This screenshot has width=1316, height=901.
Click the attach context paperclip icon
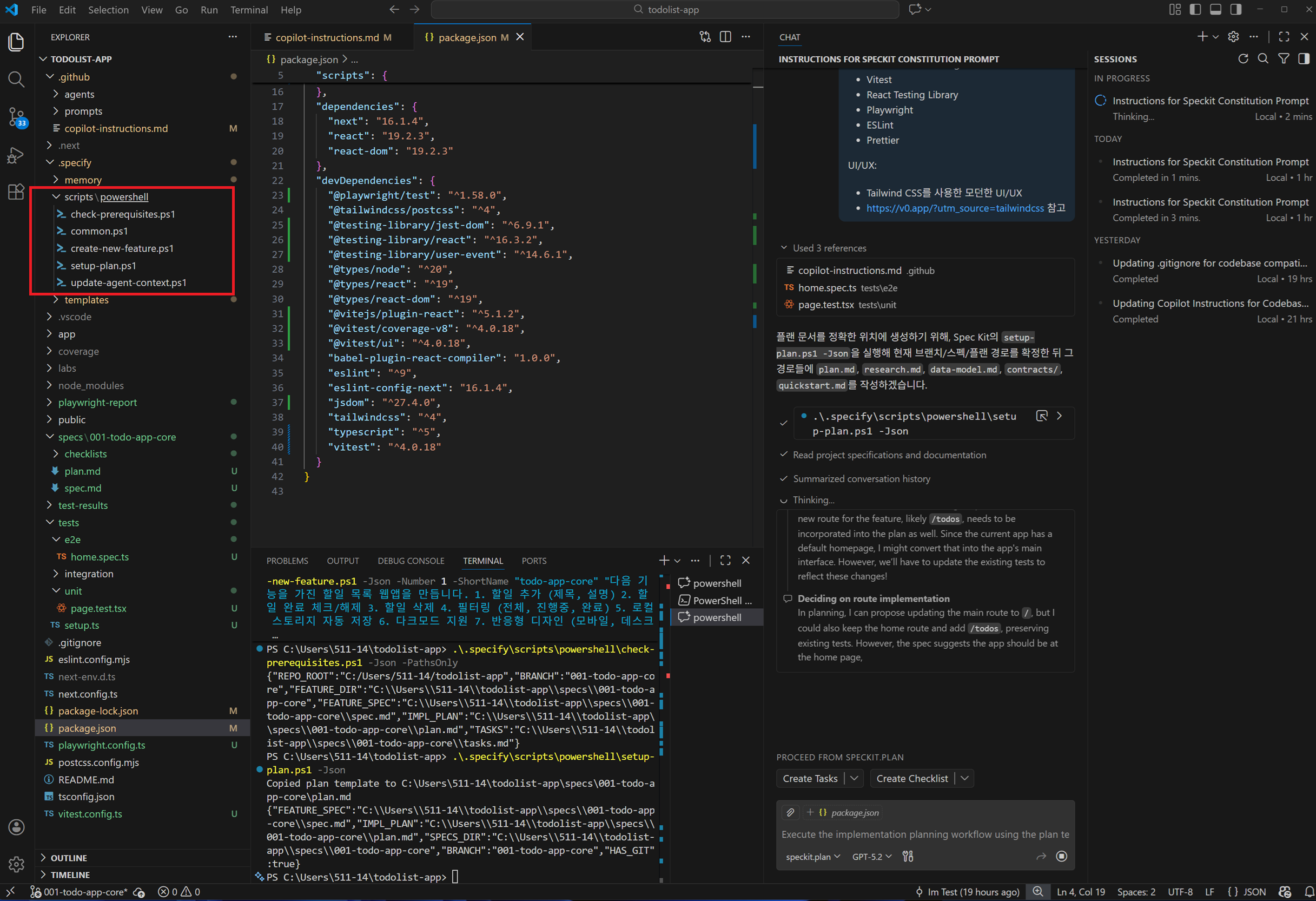(790, 813)
